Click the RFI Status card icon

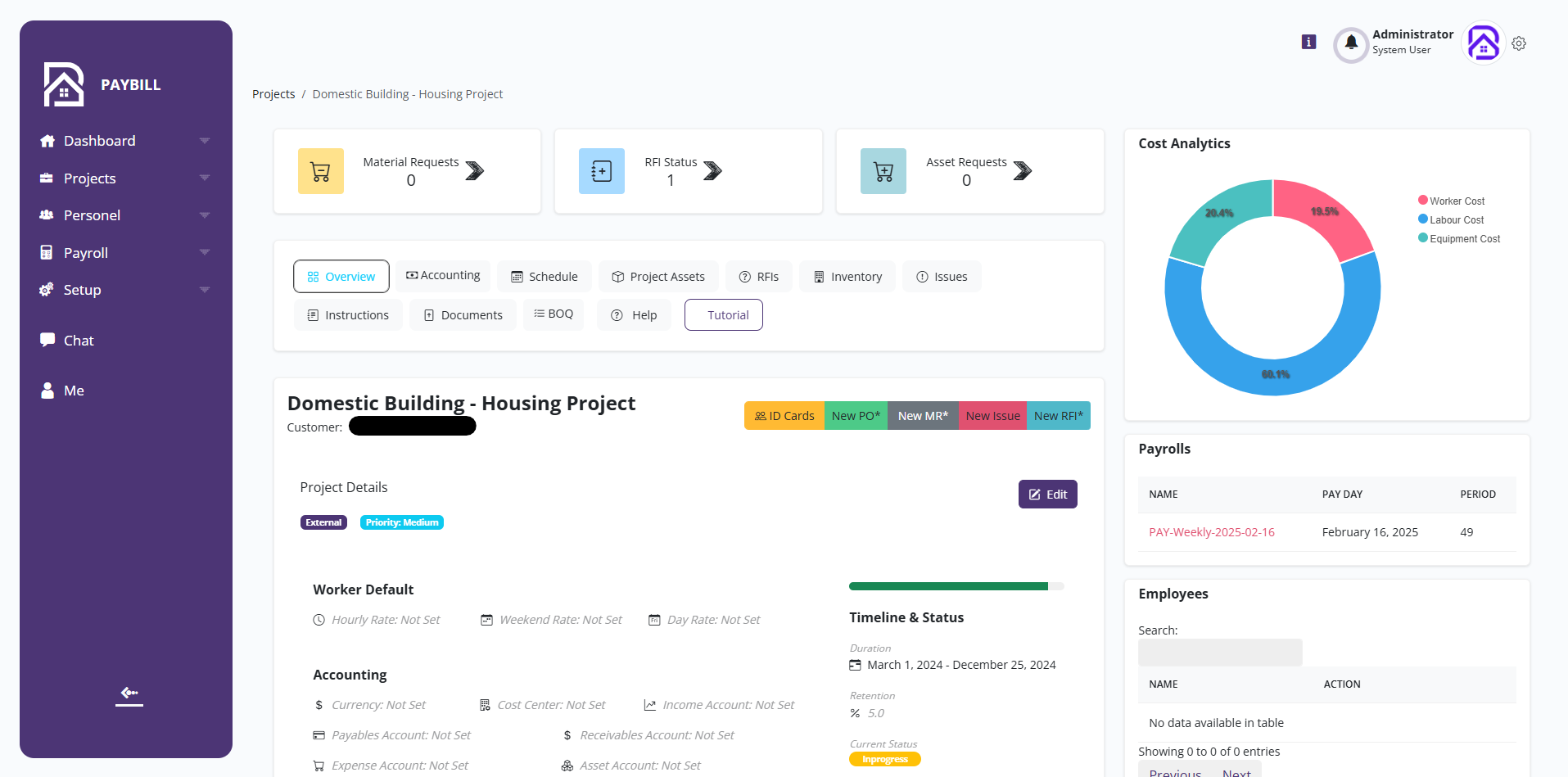pyautogui.click(x=601, y=170)
